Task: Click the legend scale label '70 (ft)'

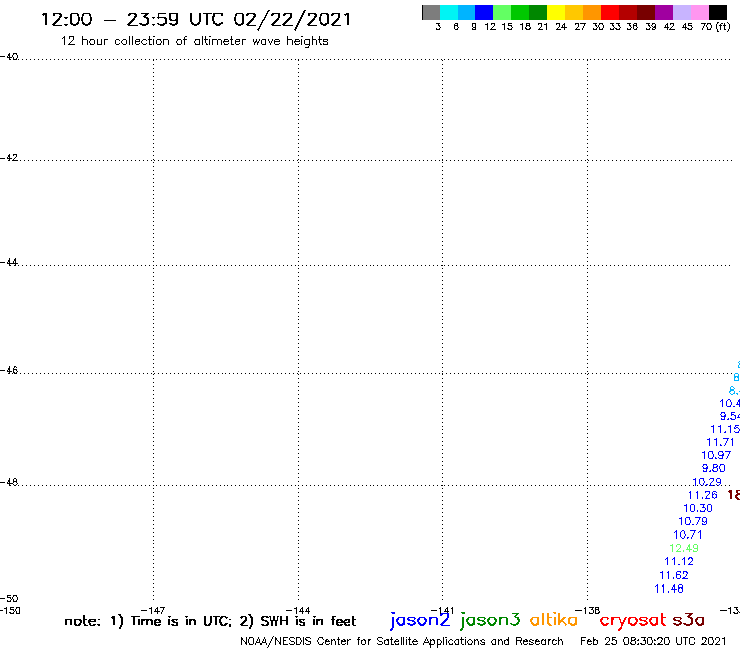Action: tap(715, 27)
